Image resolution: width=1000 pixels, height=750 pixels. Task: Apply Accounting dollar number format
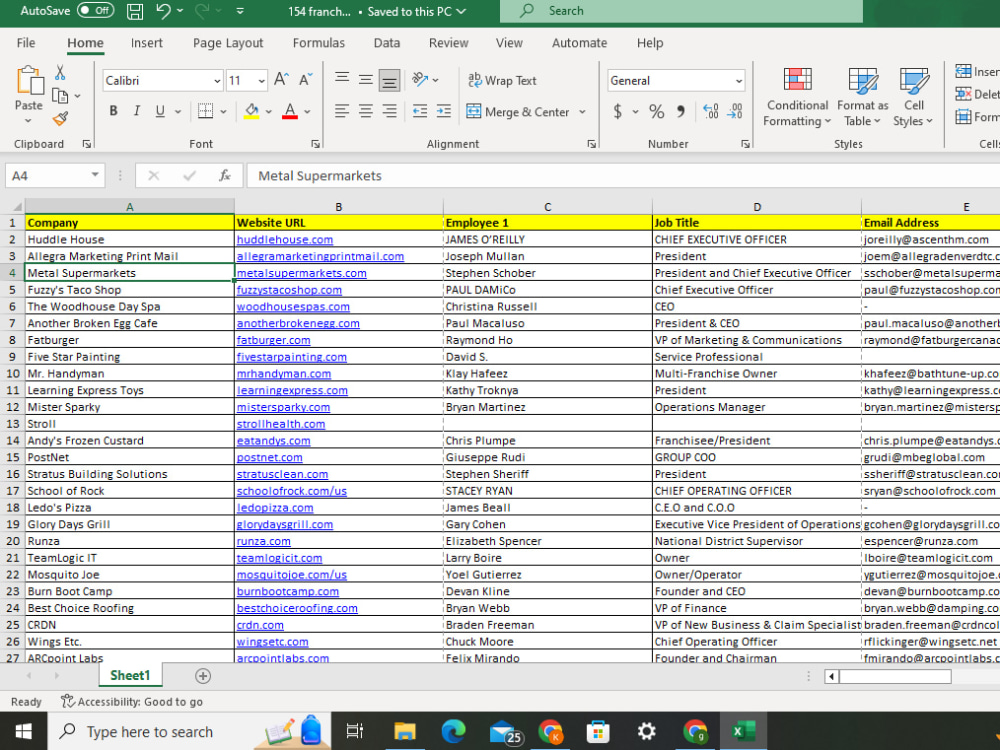point(617,112)
